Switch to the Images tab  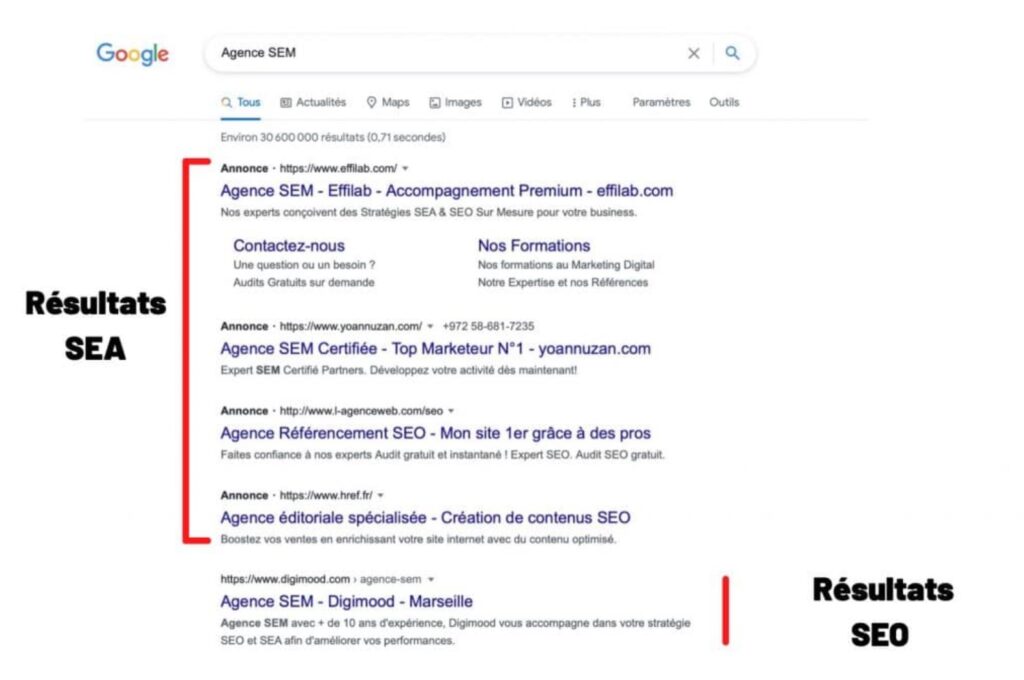tap(455, 103)
